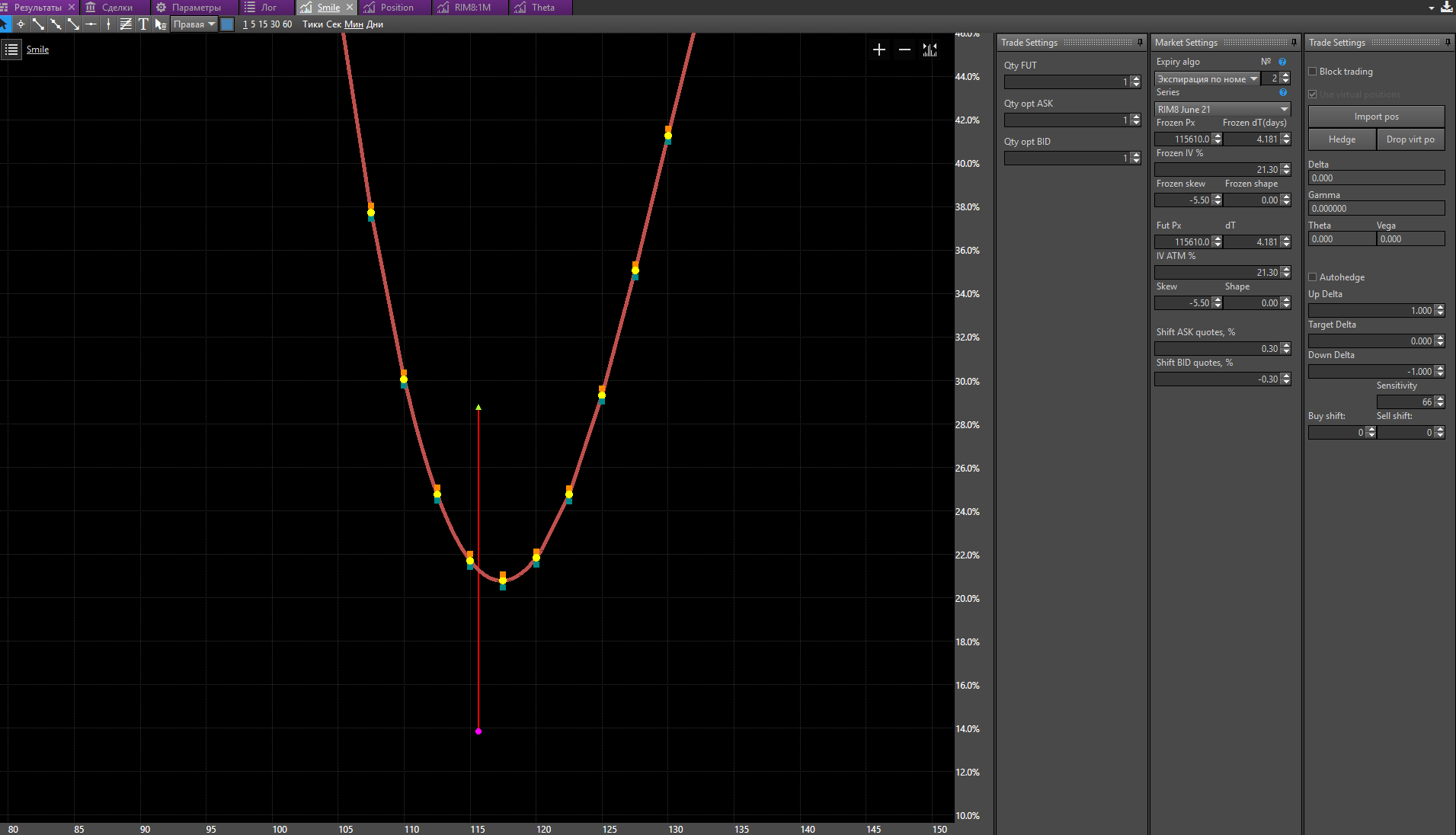Open the blue color swatch in toolbar
Image resolution: width=1456 pixels, height=835 pixels.
point(227,24)
